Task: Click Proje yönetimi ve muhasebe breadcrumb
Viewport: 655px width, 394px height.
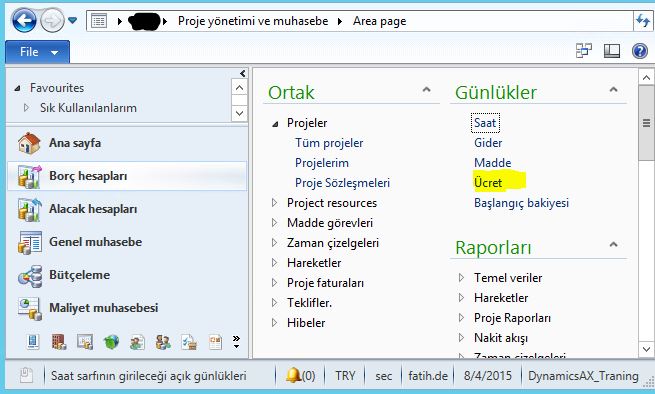Action: [x=253, y=21]
